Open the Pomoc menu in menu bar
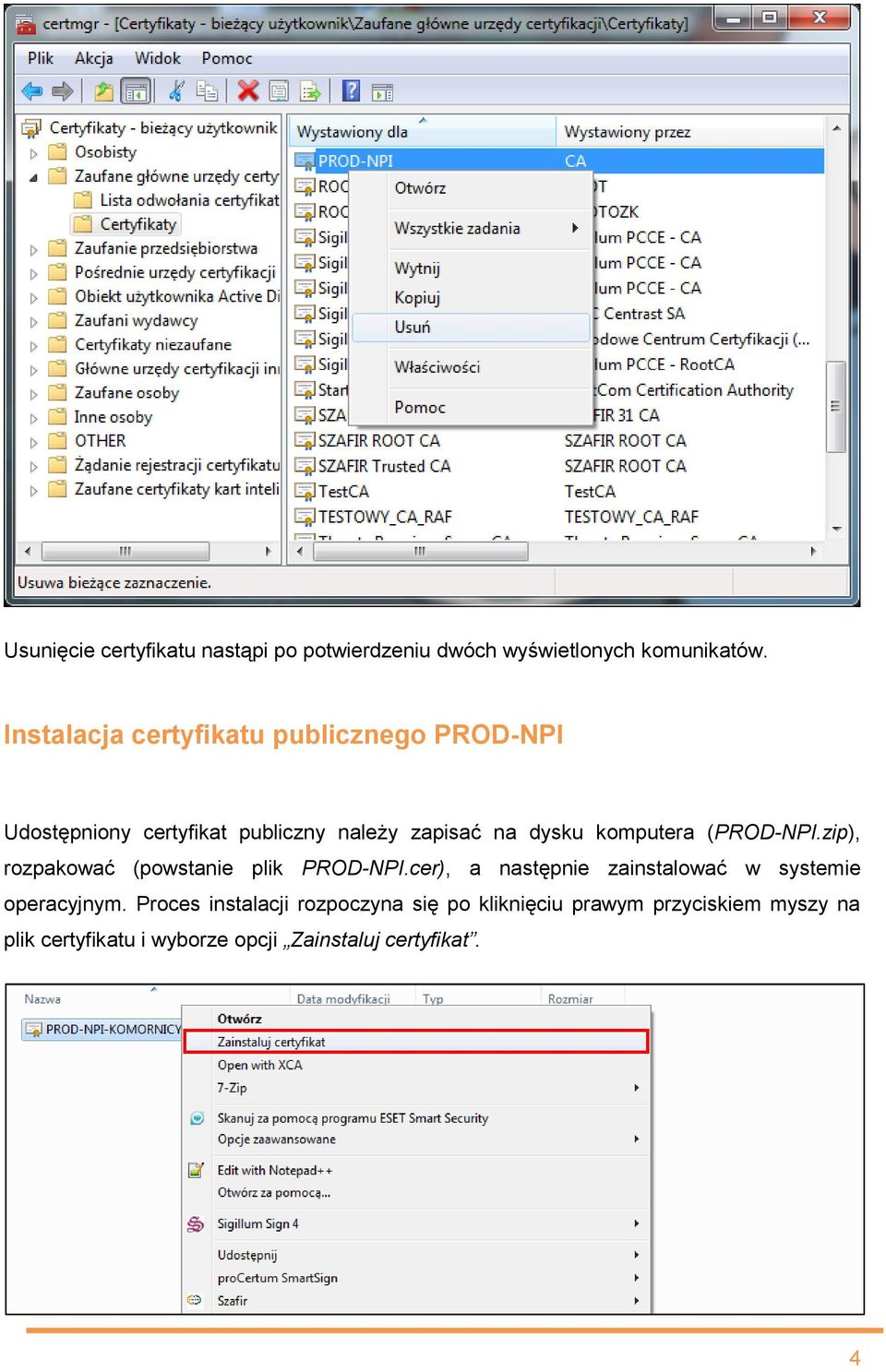The width and height of the screenshot is (886, 1372). click(x=227, y=58)
